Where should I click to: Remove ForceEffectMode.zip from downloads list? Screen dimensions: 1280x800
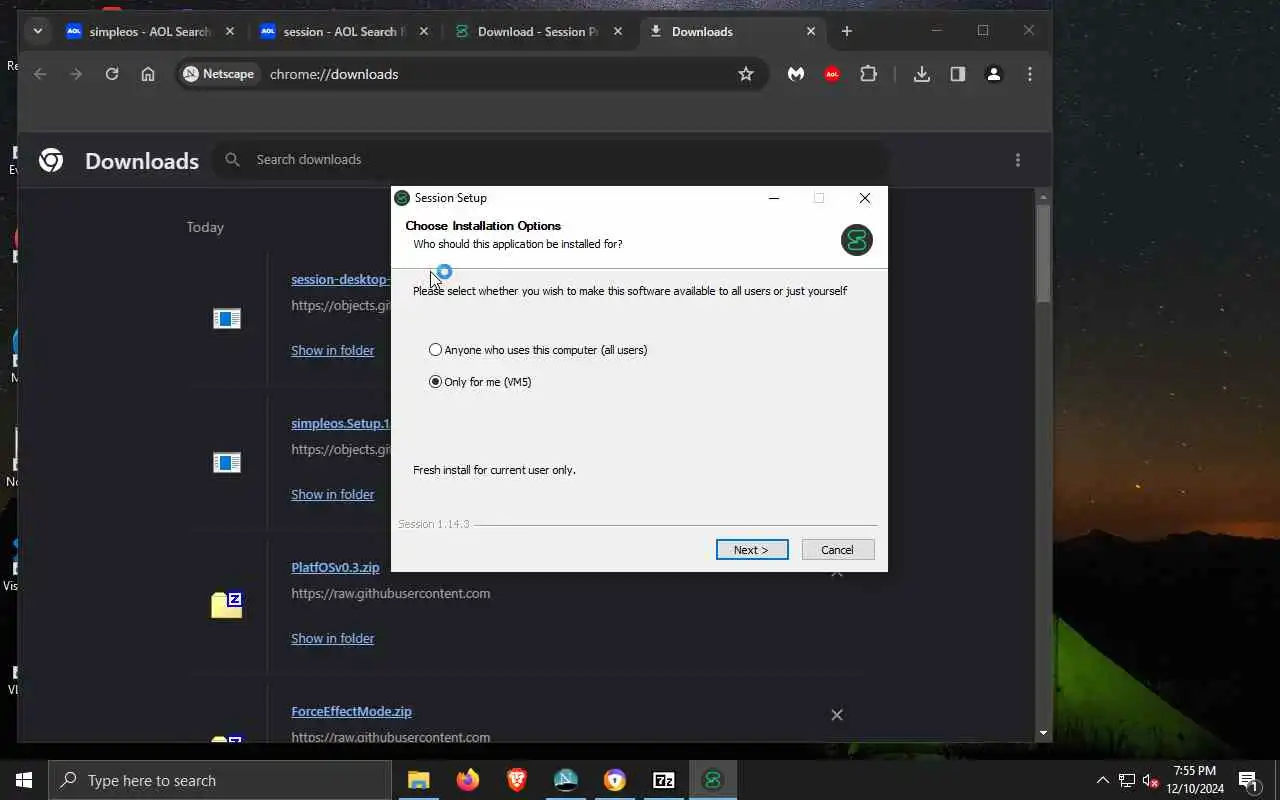pyautogui.click(x=837, y=715)
